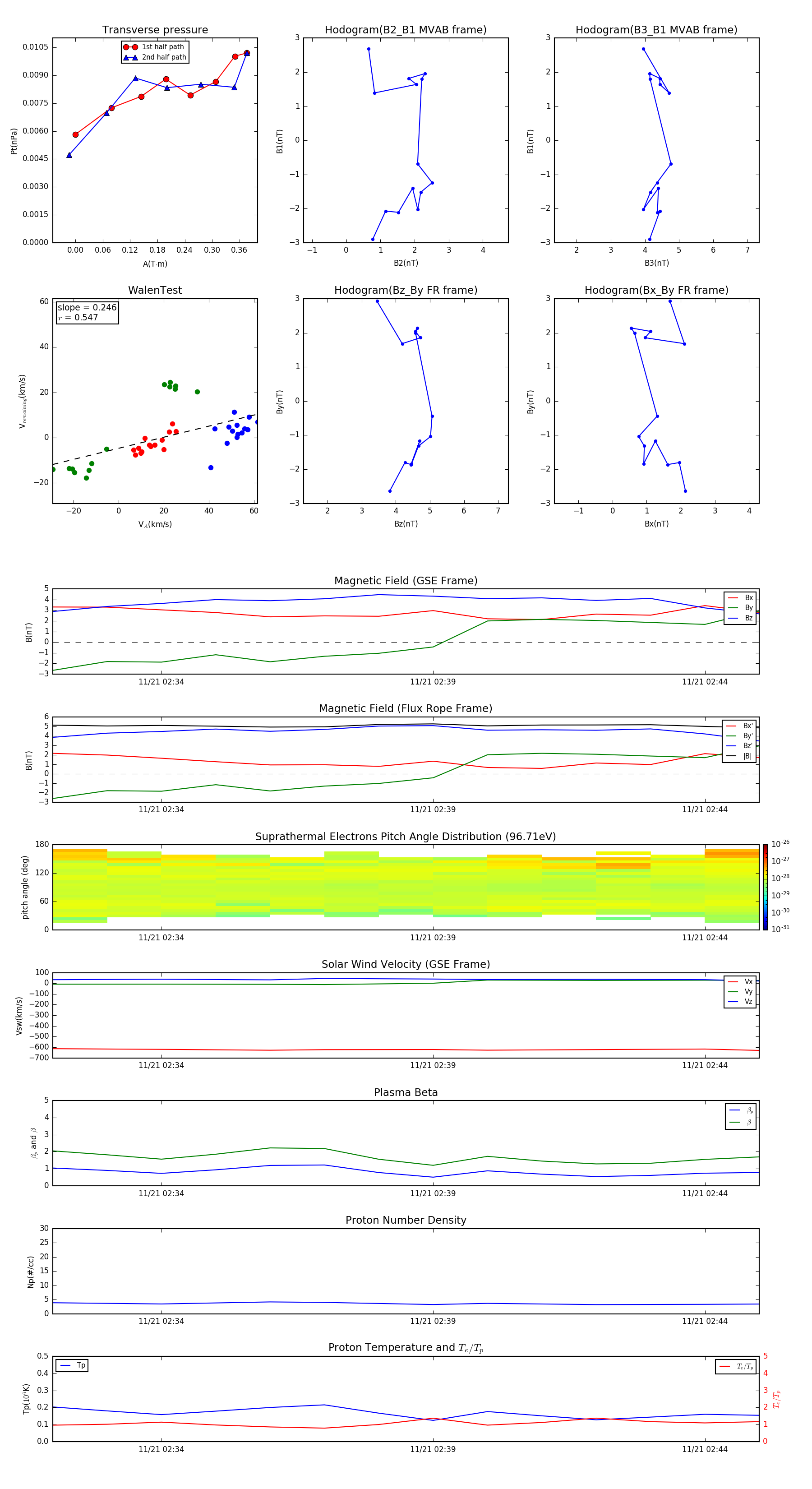Viewport: 812px width, 1489px height.
Task: Click the "Hodogram(B3_B1 MVAB frame)" title
Action: coord(656,30)
